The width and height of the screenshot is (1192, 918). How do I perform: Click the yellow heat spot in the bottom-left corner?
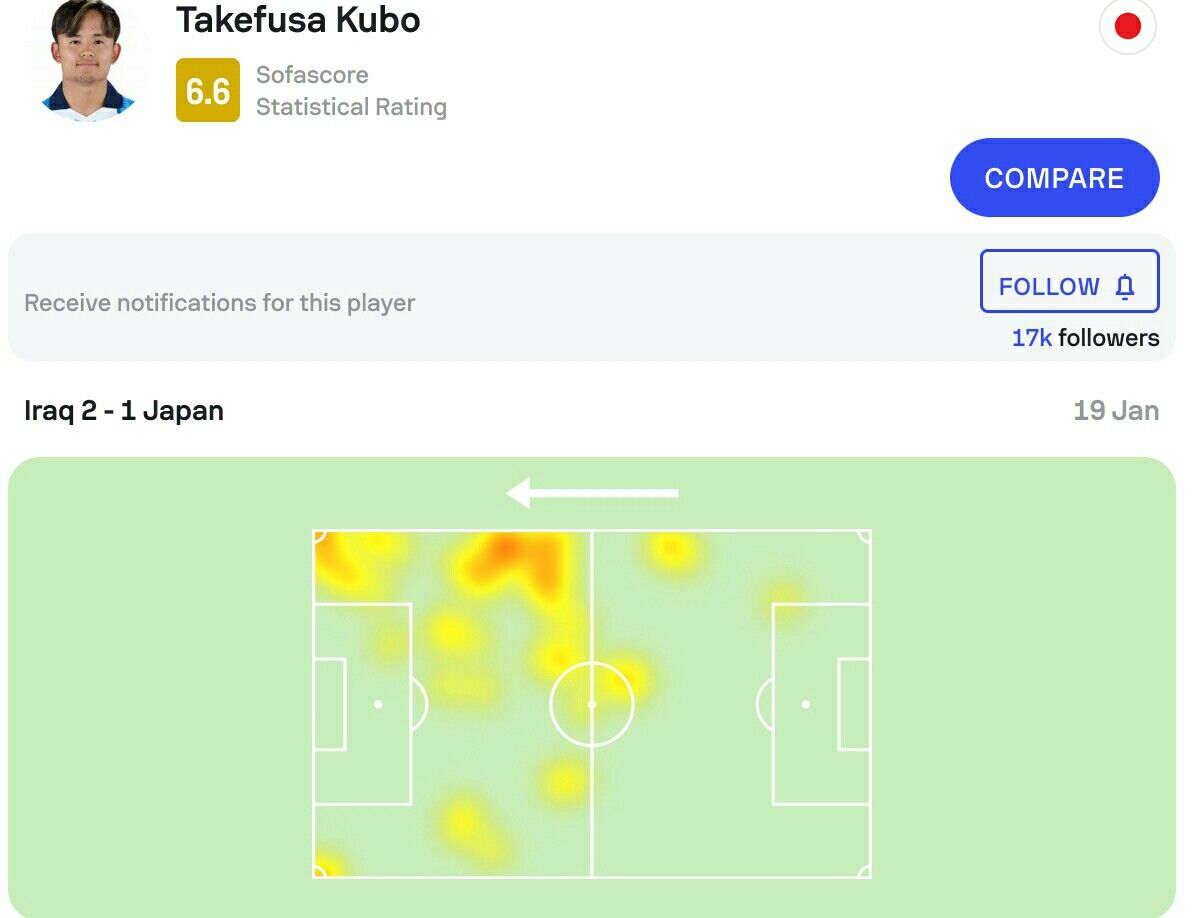[327, 866]
